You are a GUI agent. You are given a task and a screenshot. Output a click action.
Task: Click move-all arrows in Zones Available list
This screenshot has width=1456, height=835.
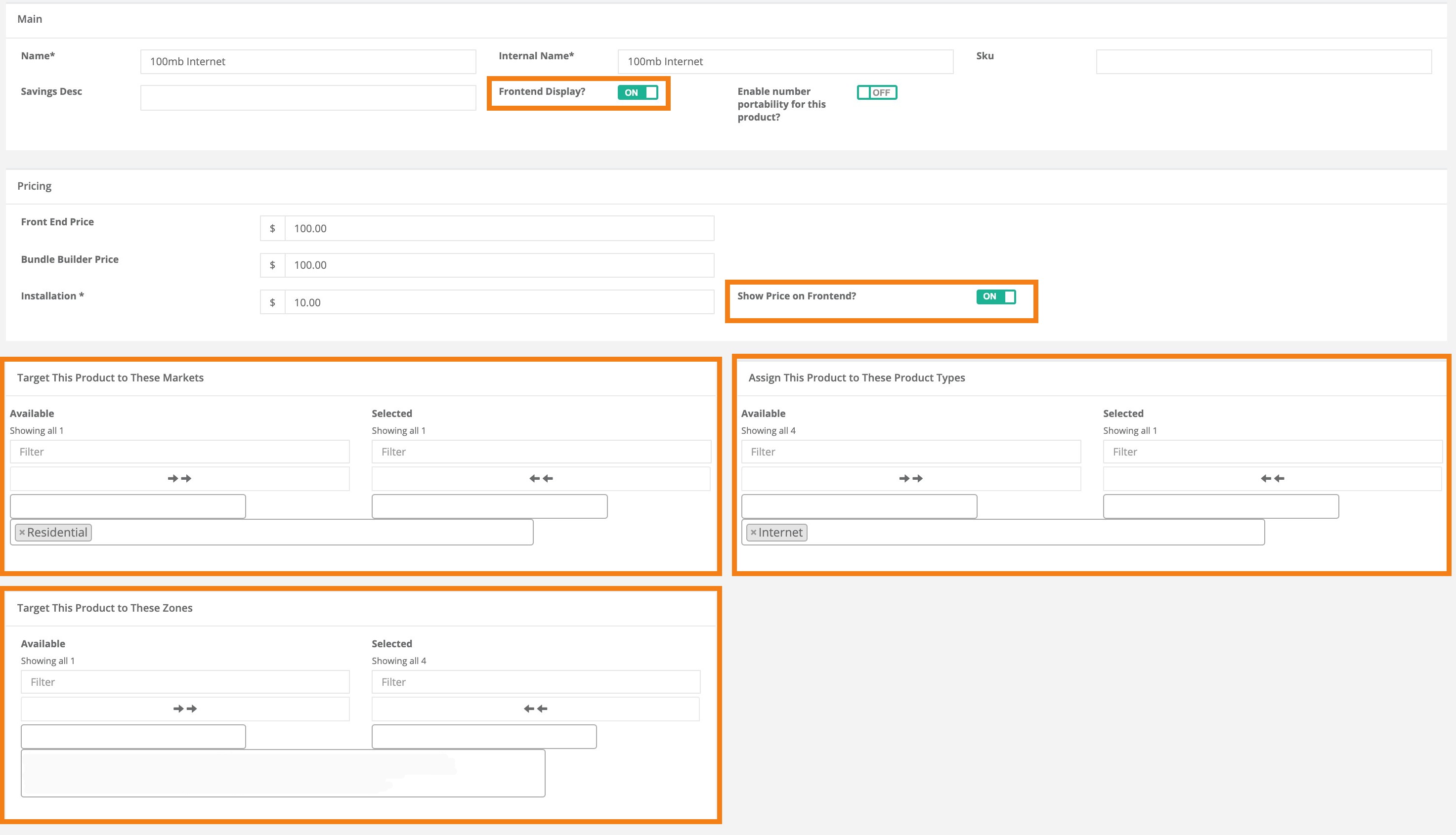pyautogui.click(x=185, y=709)
